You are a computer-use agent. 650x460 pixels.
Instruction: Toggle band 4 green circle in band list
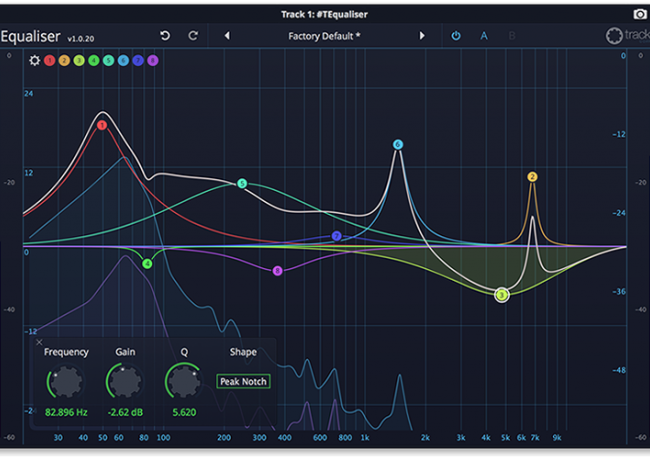(x=94, y=61)
